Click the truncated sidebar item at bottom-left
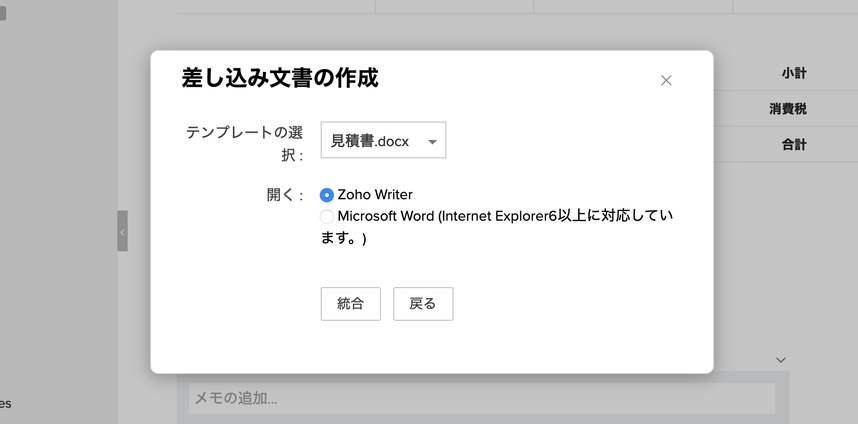This screenshot has height=424, width=858. (5, 404)
